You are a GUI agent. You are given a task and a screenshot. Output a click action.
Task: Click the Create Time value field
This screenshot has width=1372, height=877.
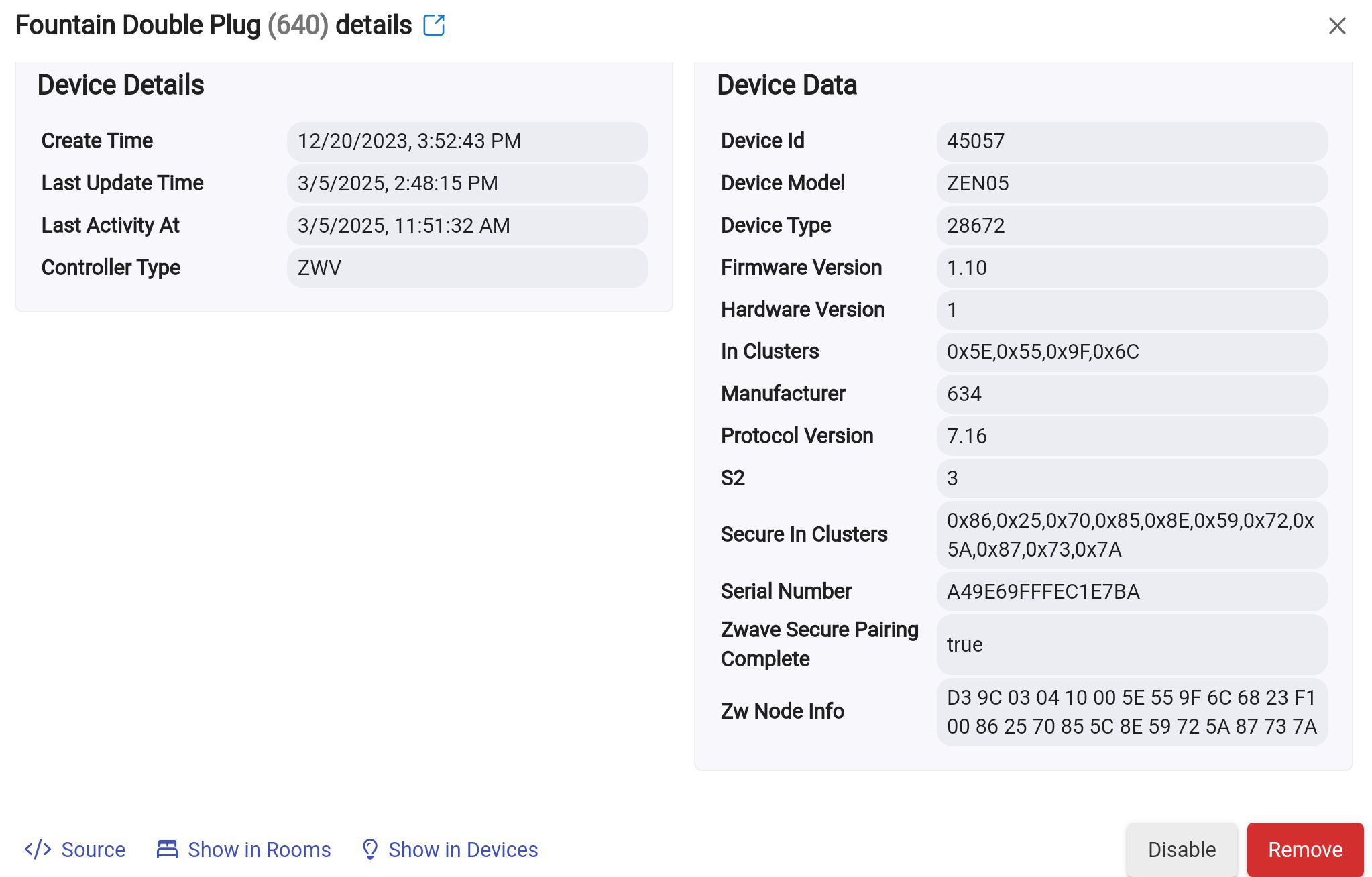point(467,141)
